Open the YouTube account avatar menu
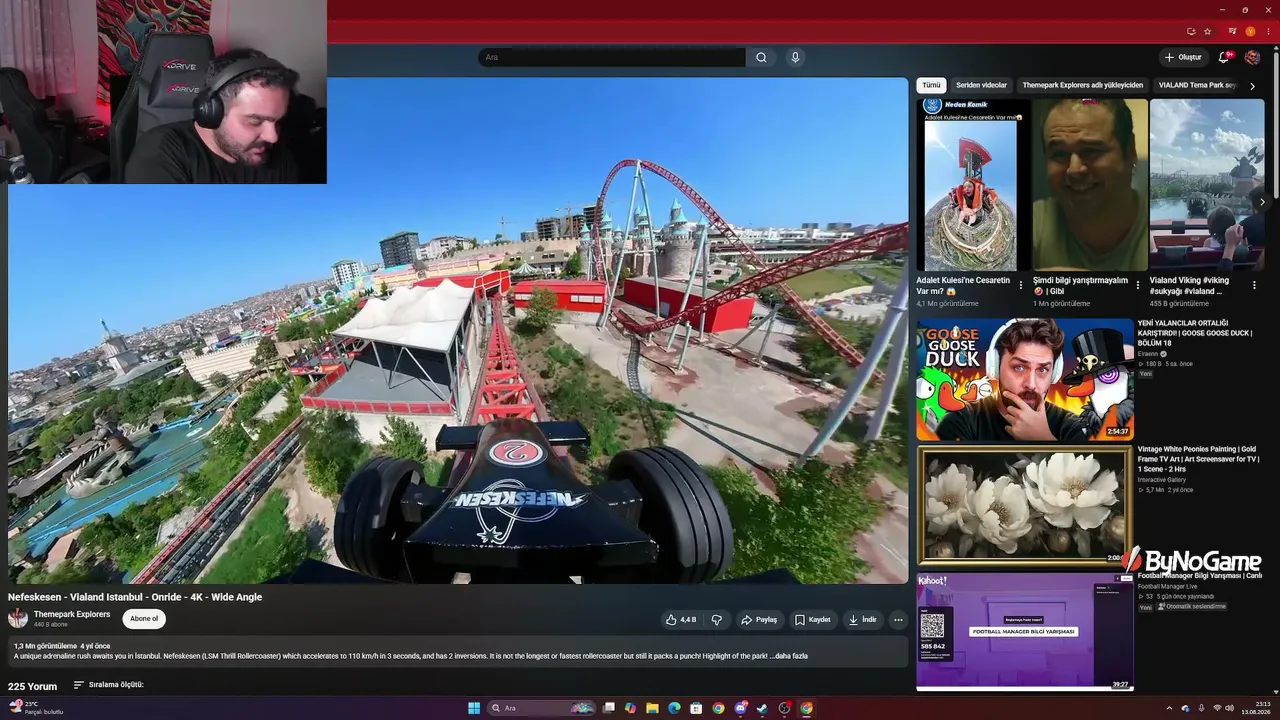Screen dimensions: 1280x720 coord(1252,58)
